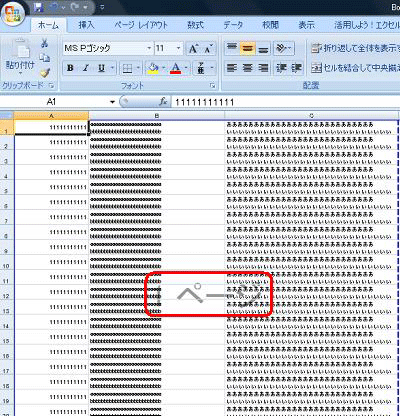Screen dimensions: 400x416
Task: Expand the Name Box dropdown arrow
Action: [x=112, y=102]
